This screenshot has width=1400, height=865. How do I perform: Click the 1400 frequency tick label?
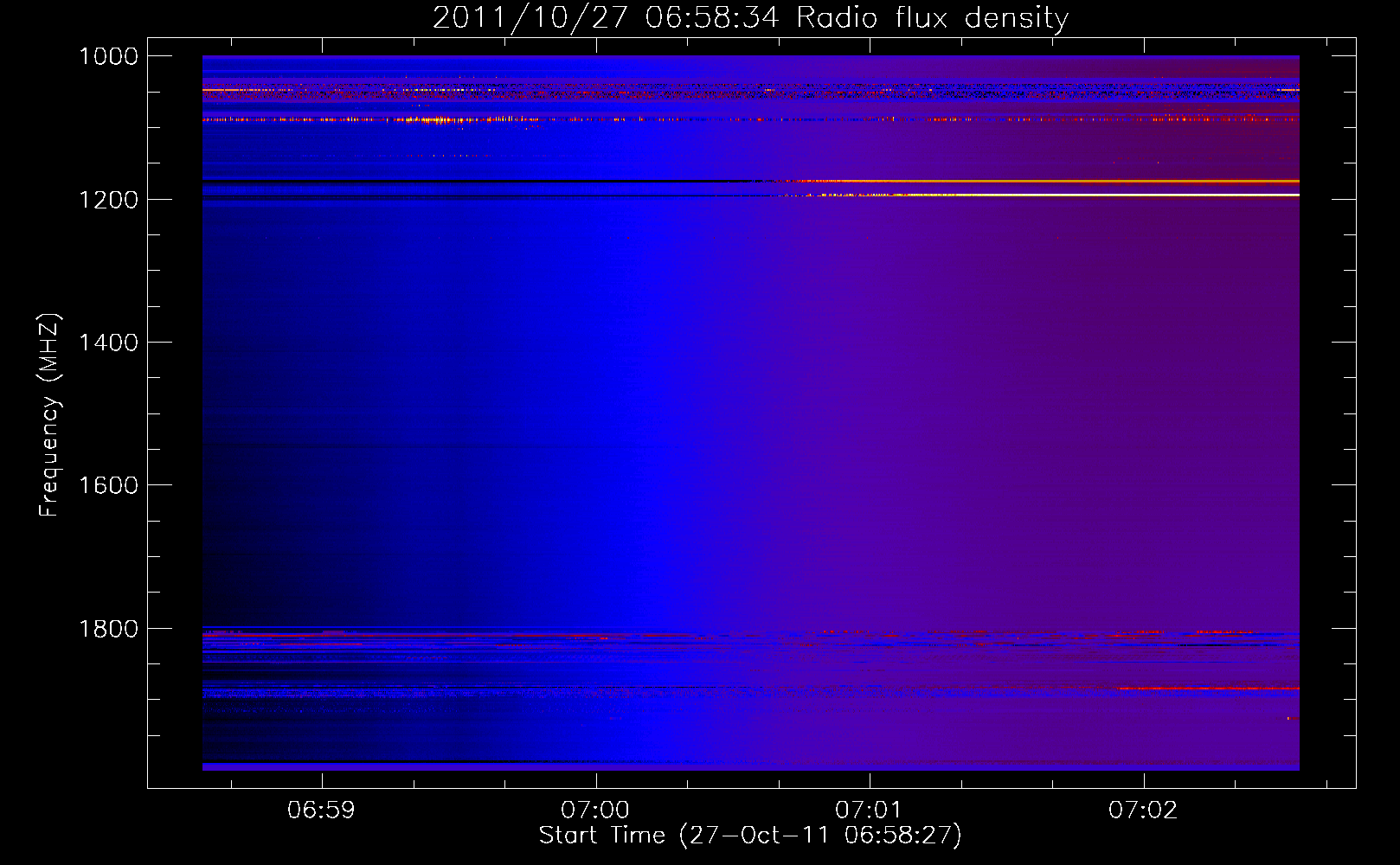[108, 343]
